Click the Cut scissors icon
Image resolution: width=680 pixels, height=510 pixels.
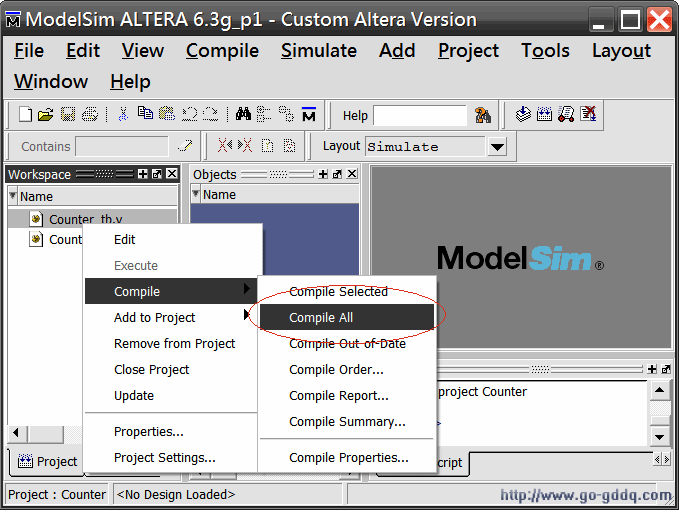(x=123, y=114)
